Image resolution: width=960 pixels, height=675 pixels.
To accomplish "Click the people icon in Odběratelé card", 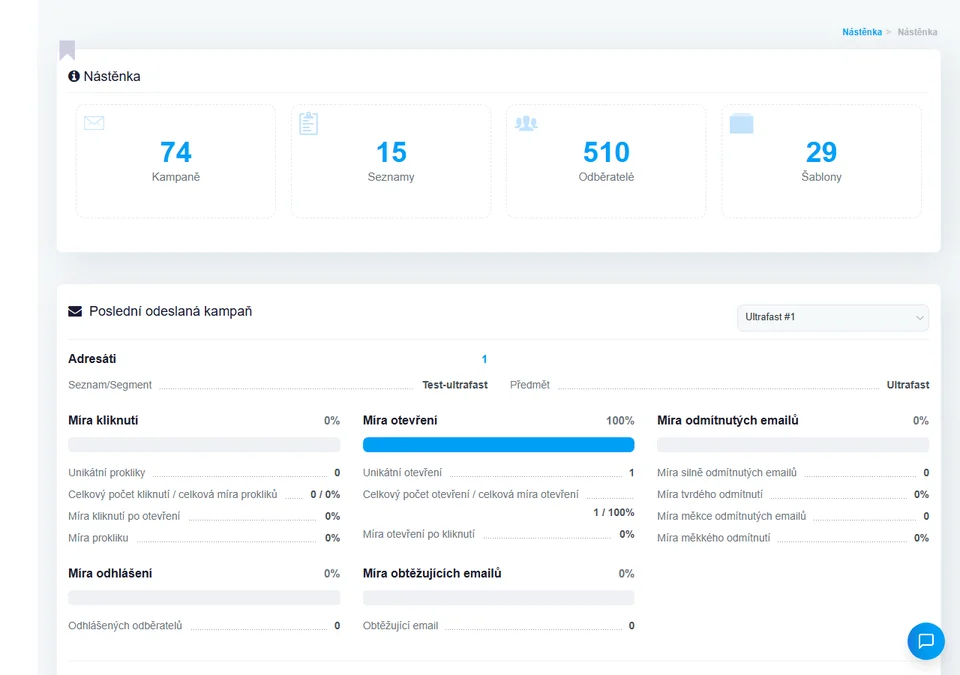I will [x=526, y=123].
